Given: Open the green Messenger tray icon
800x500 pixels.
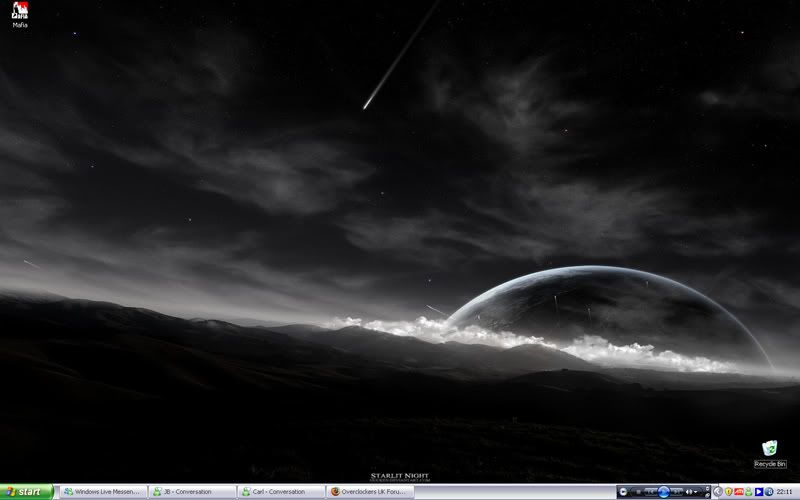Looking at the screenshot, I should click(748, 492).
